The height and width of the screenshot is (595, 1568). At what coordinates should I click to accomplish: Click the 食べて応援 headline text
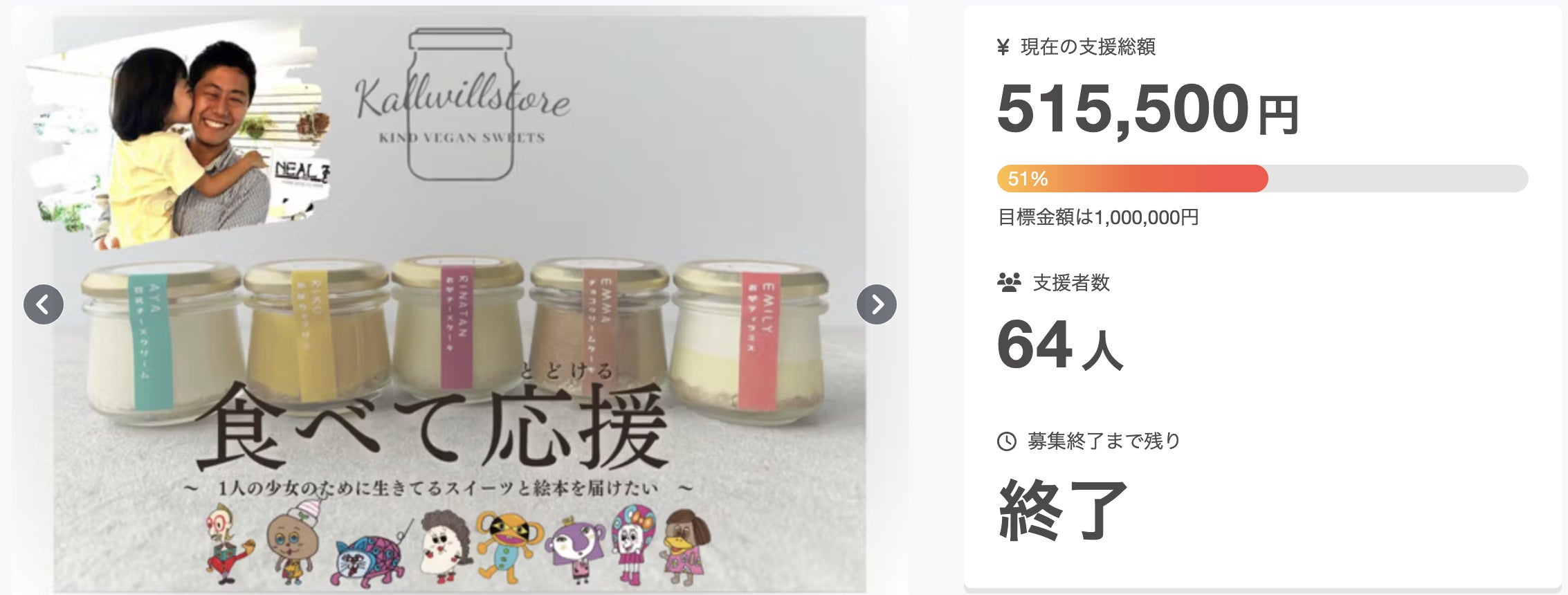click(432, 423)
